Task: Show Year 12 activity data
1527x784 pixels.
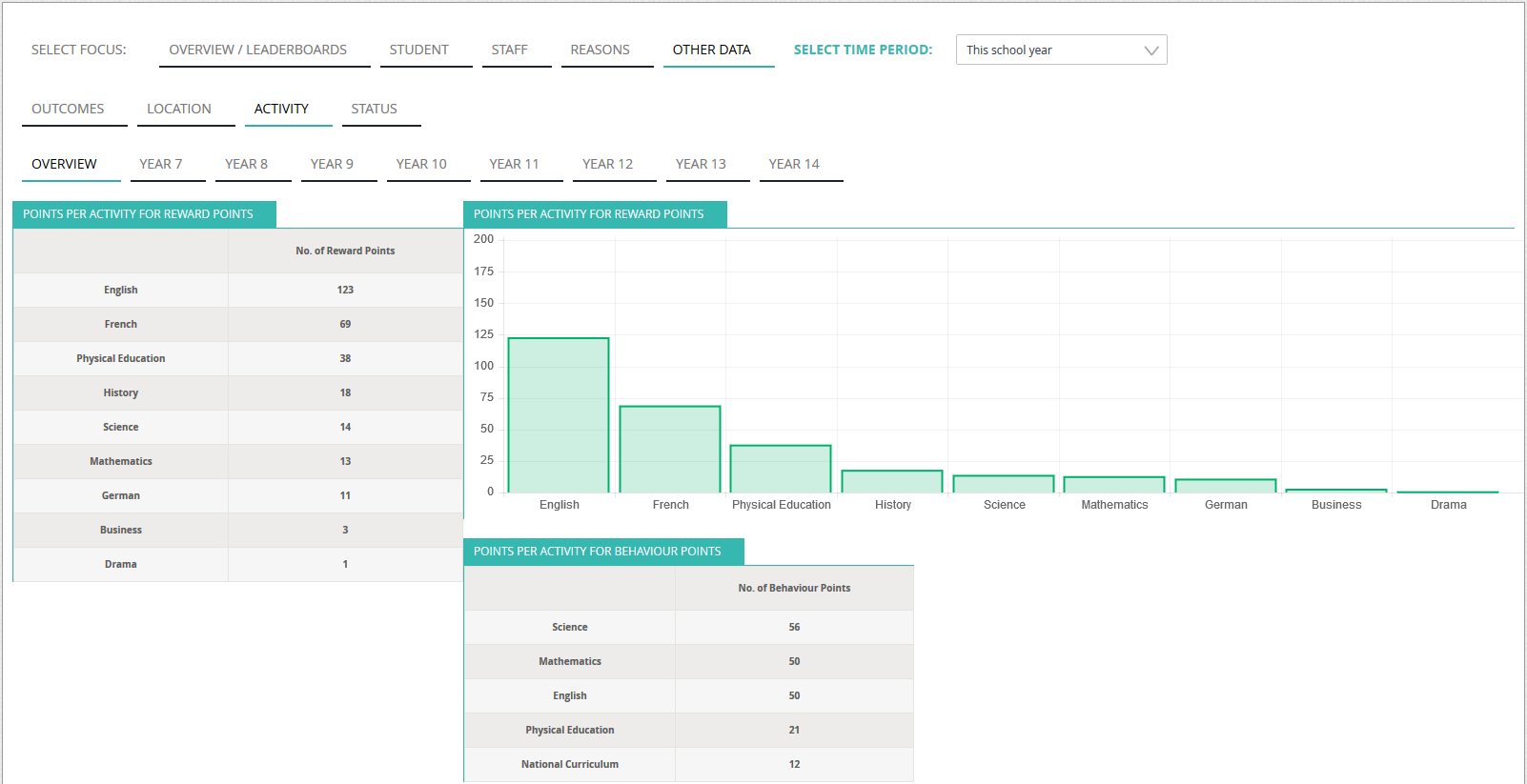Action: click(x=615, y=165)
